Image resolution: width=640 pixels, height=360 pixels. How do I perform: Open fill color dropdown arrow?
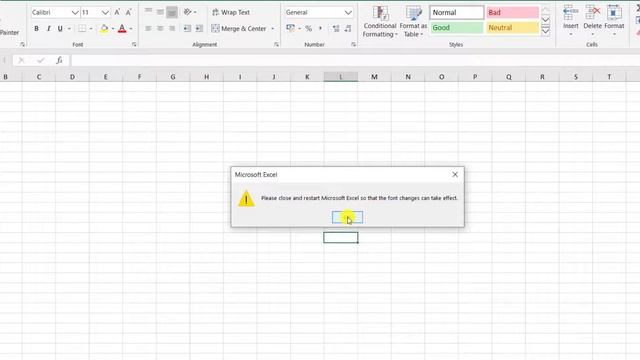coord(113,29)
